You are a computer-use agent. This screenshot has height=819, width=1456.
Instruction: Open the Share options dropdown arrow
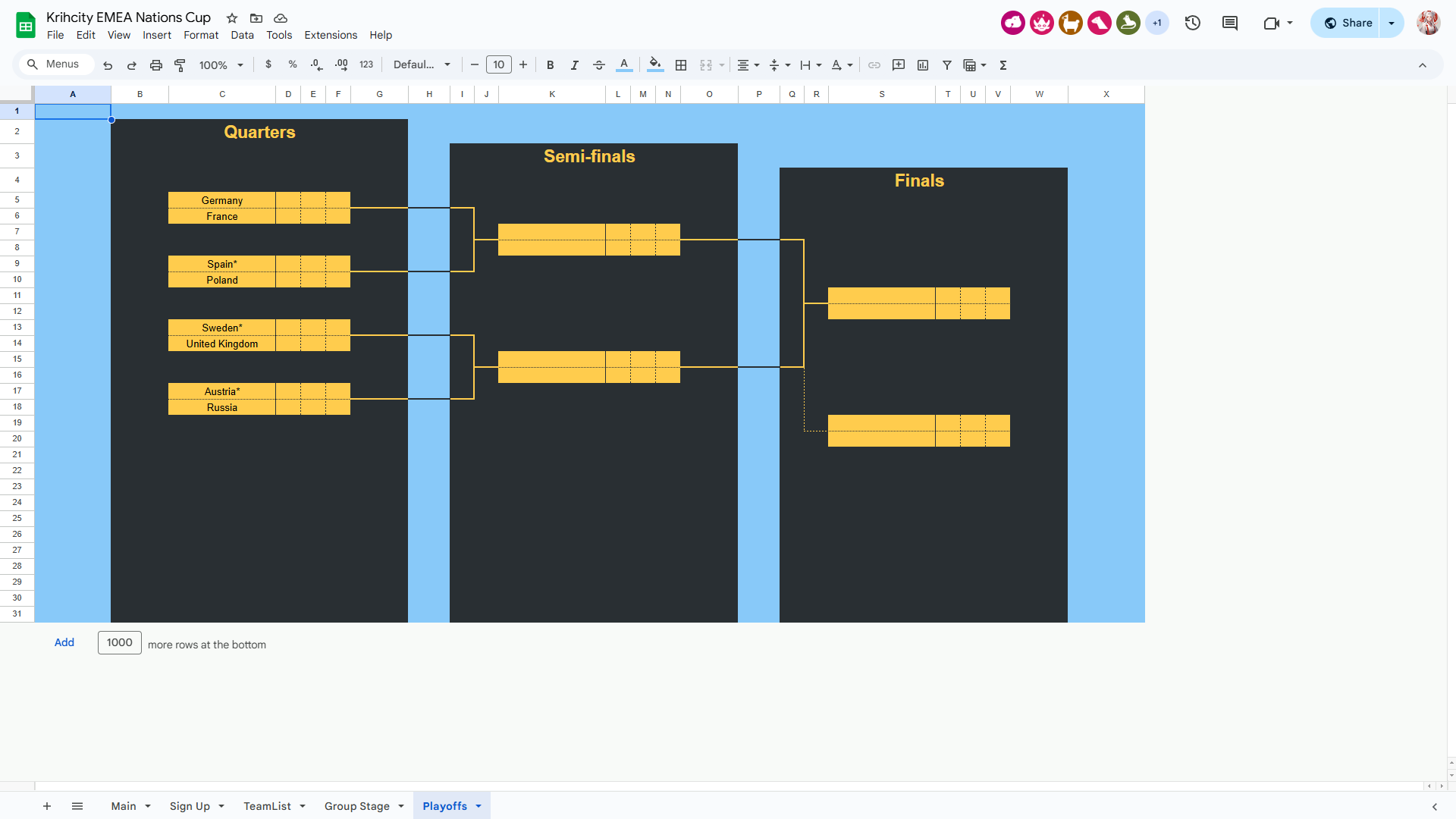(x=1392, y=23)
